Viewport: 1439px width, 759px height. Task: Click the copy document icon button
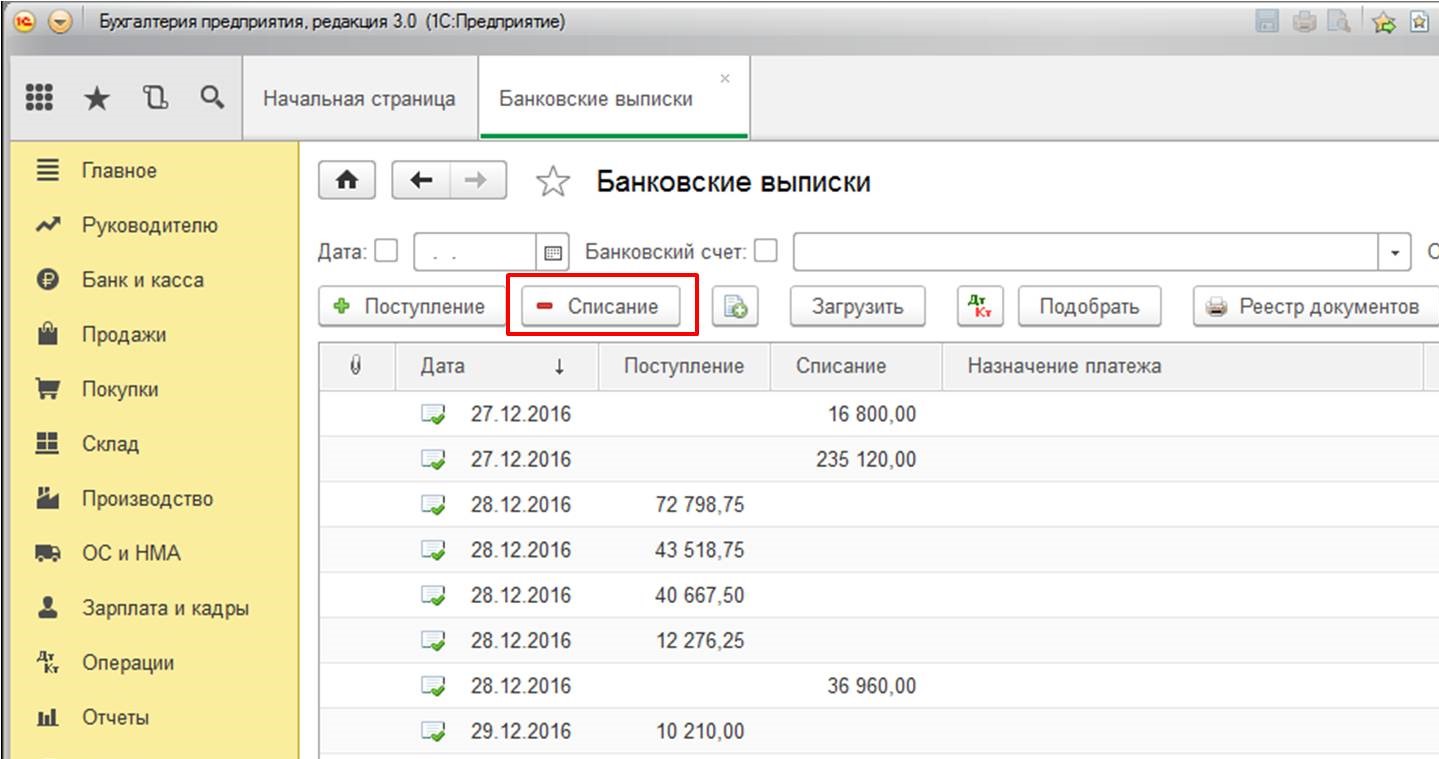(x=735, y=307)
